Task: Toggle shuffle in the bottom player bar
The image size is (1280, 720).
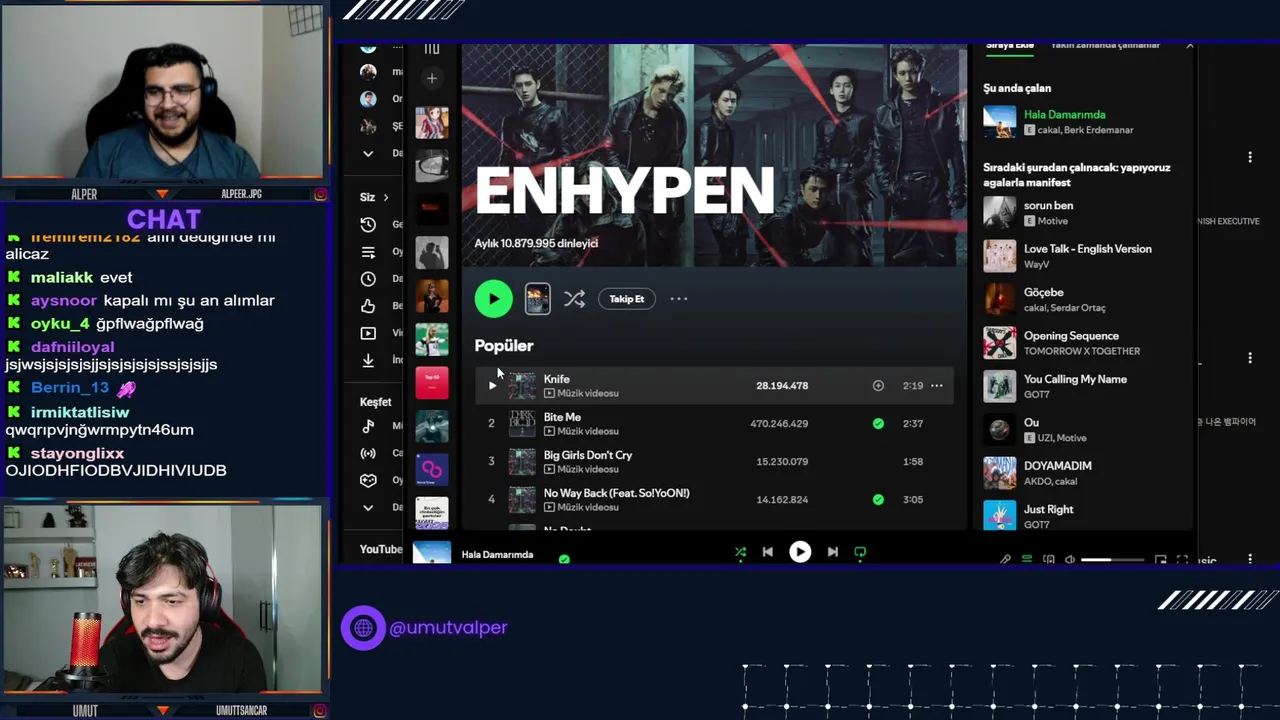Action: tap(740, 551)
